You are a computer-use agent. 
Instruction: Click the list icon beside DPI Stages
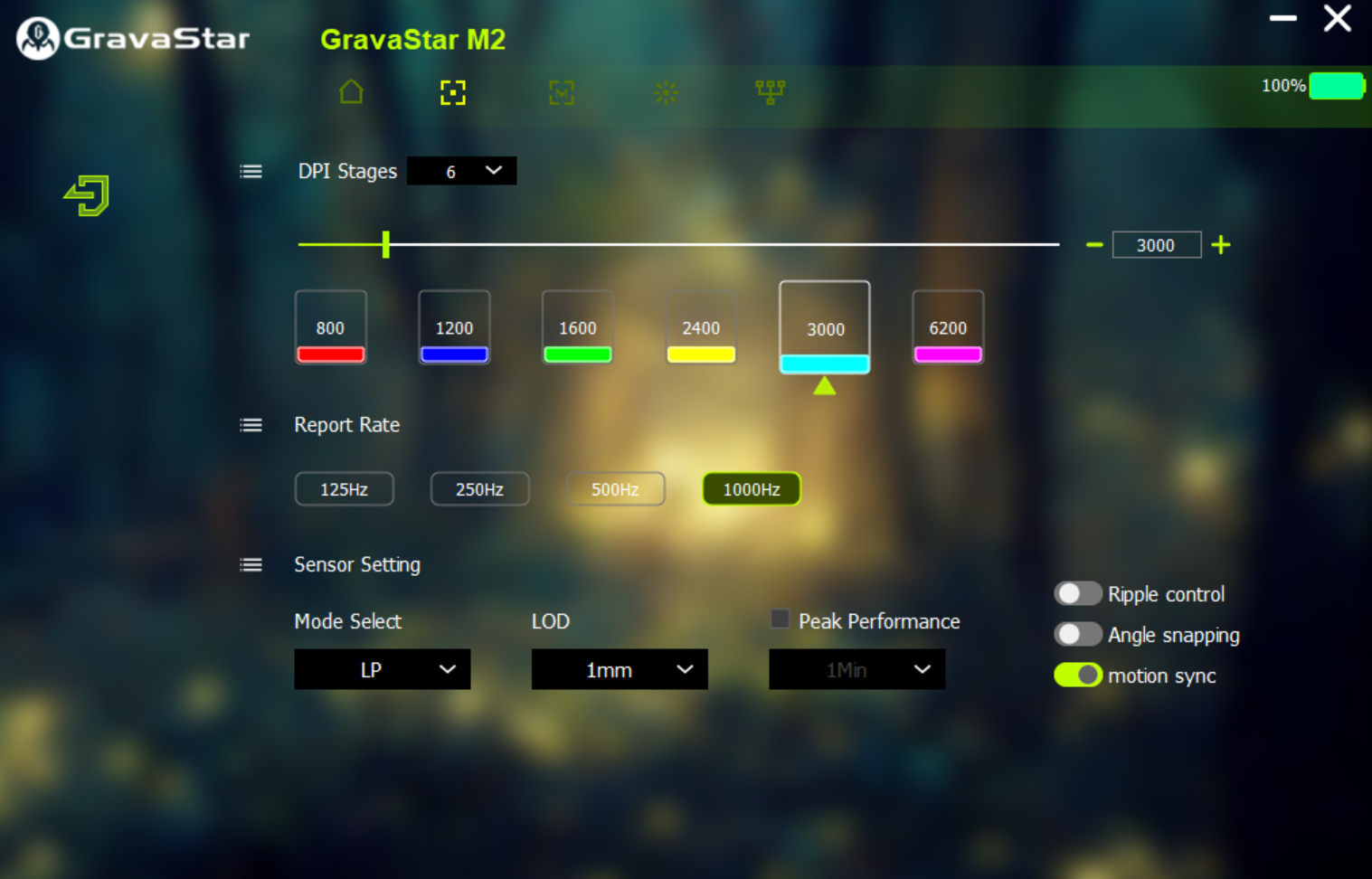coord(251,171)
